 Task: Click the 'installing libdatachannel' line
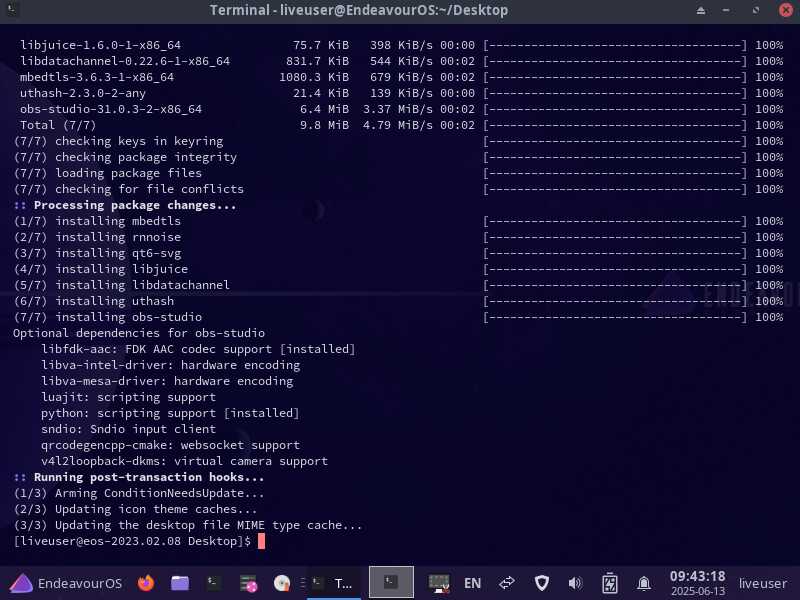click(x=398, y=285)
